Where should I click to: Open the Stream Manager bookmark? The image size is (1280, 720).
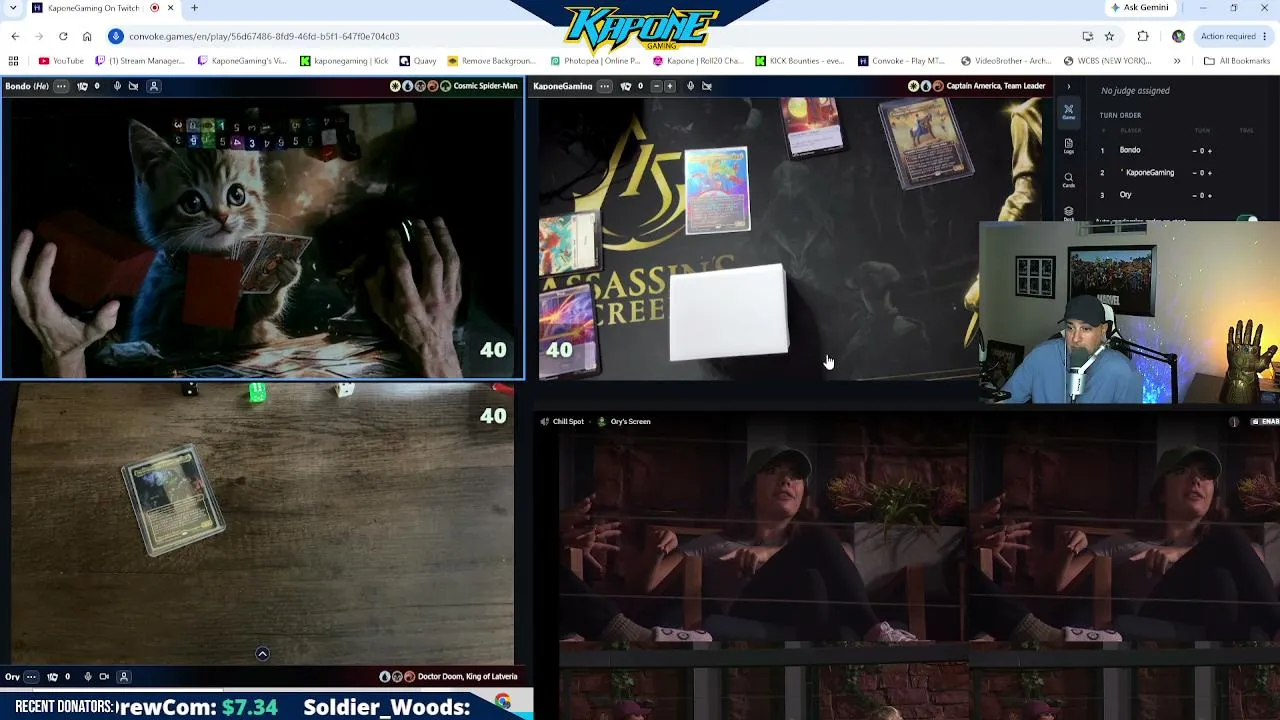tap(140, 61)
